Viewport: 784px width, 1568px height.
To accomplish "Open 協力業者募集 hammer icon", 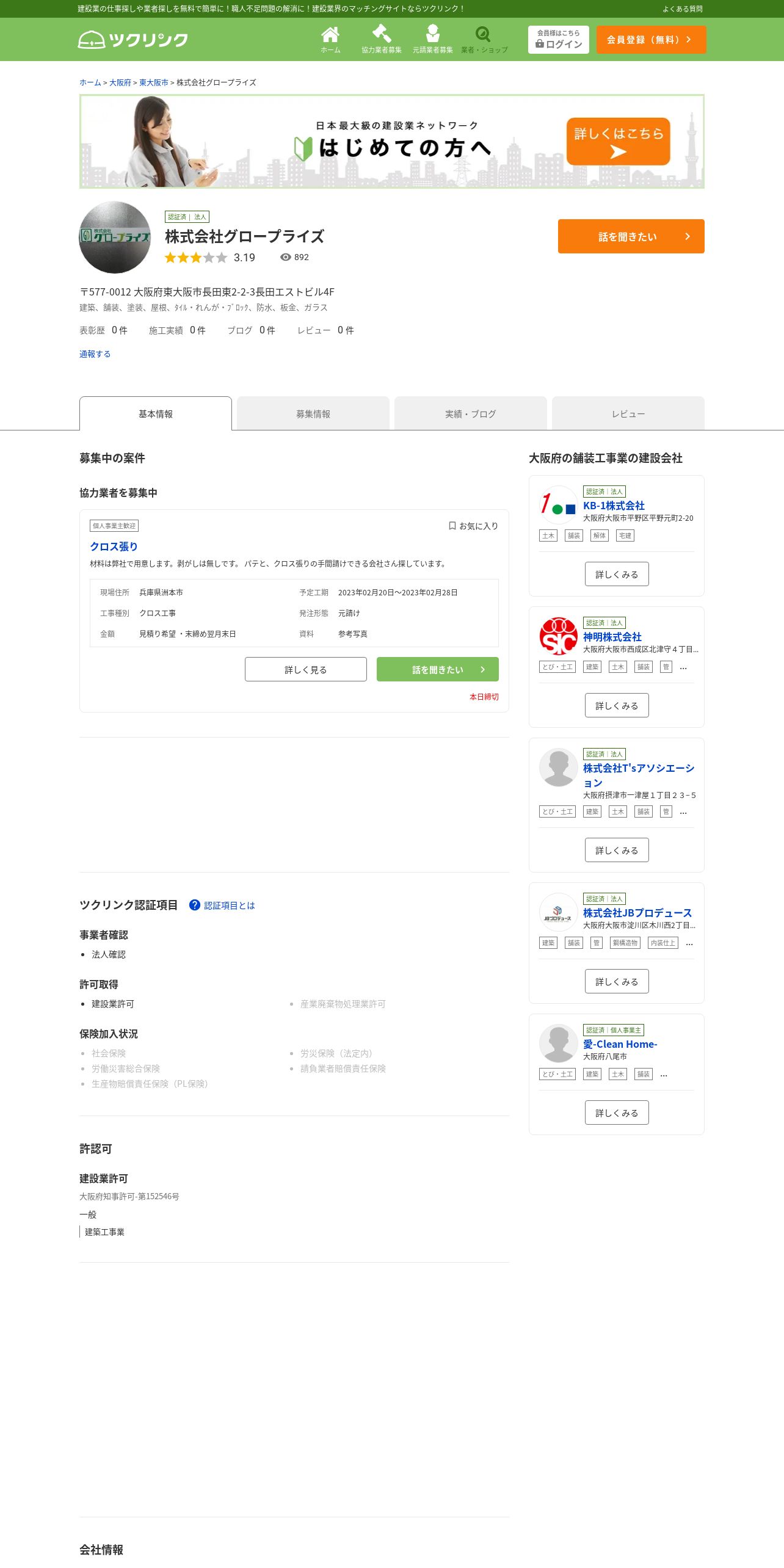I will pyautogui.click(x=382, y=40).
